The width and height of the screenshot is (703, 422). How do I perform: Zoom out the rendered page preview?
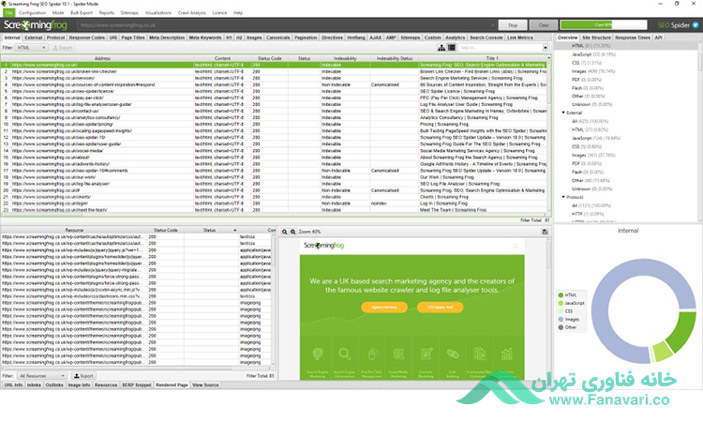coord(284,232)
